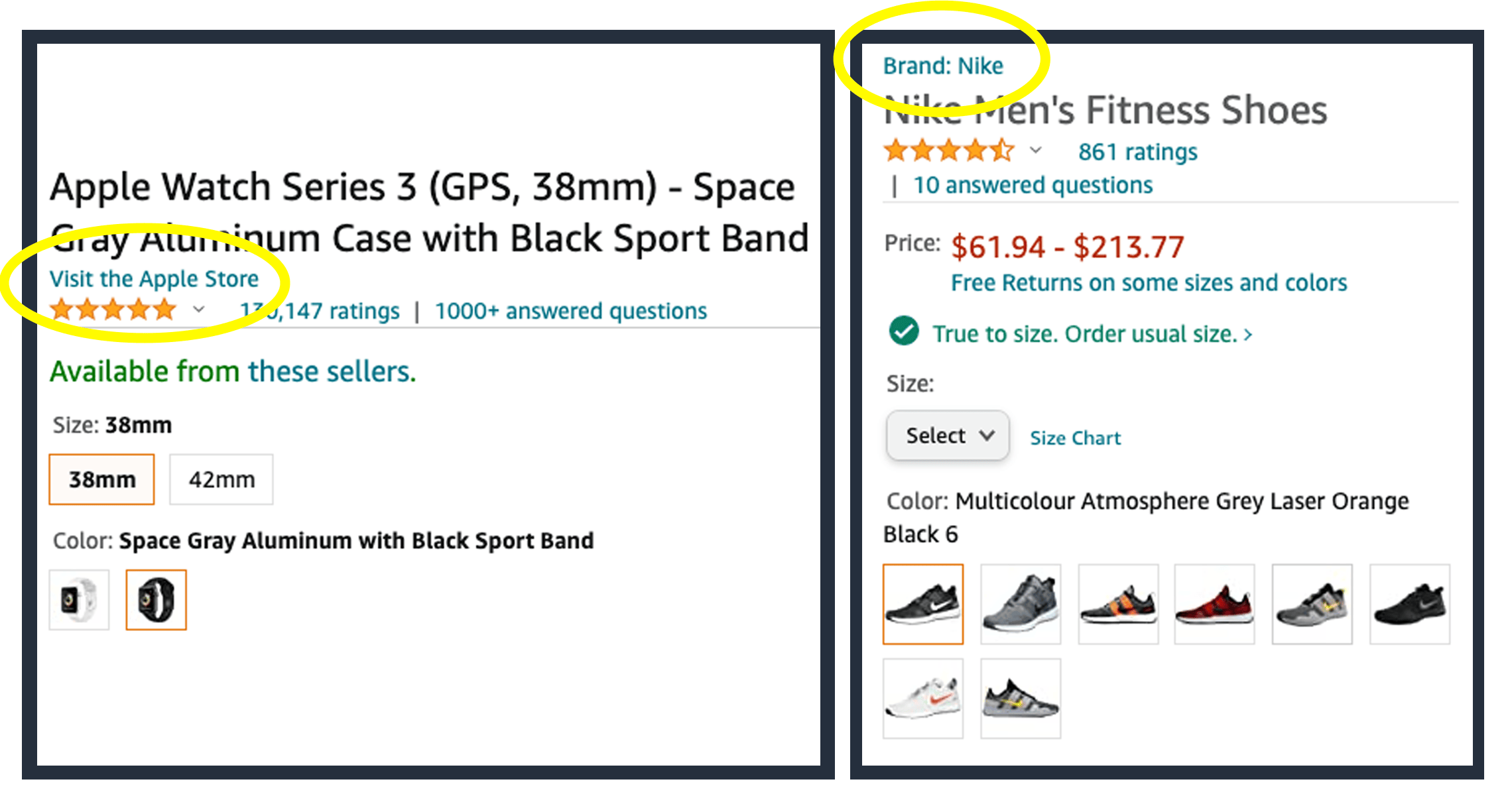Select the 38mm size option
The height and width of the screenshot is (808, 1512).
coord(101,479)
